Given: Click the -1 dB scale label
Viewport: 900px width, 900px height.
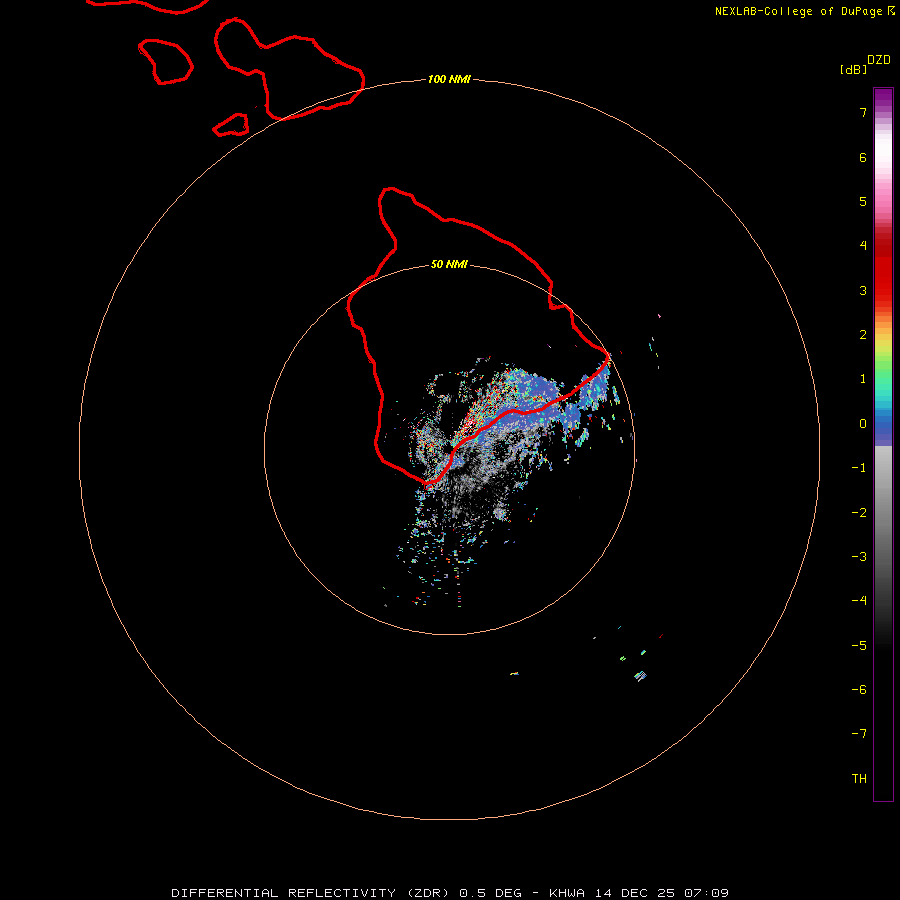Looking at the screenshot, I should (859, 468).
